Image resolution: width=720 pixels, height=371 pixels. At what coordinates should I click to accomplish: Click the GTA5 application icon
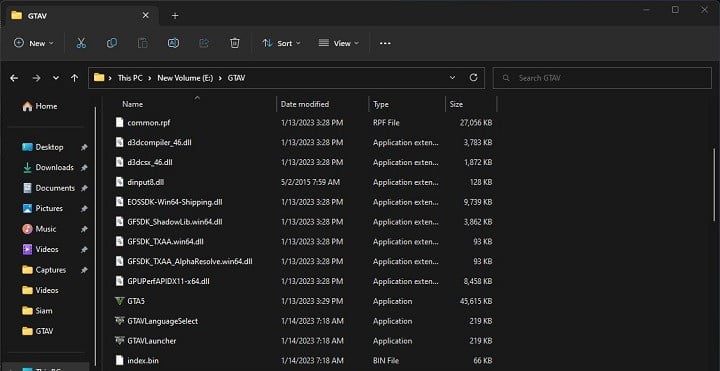(119, 301)
